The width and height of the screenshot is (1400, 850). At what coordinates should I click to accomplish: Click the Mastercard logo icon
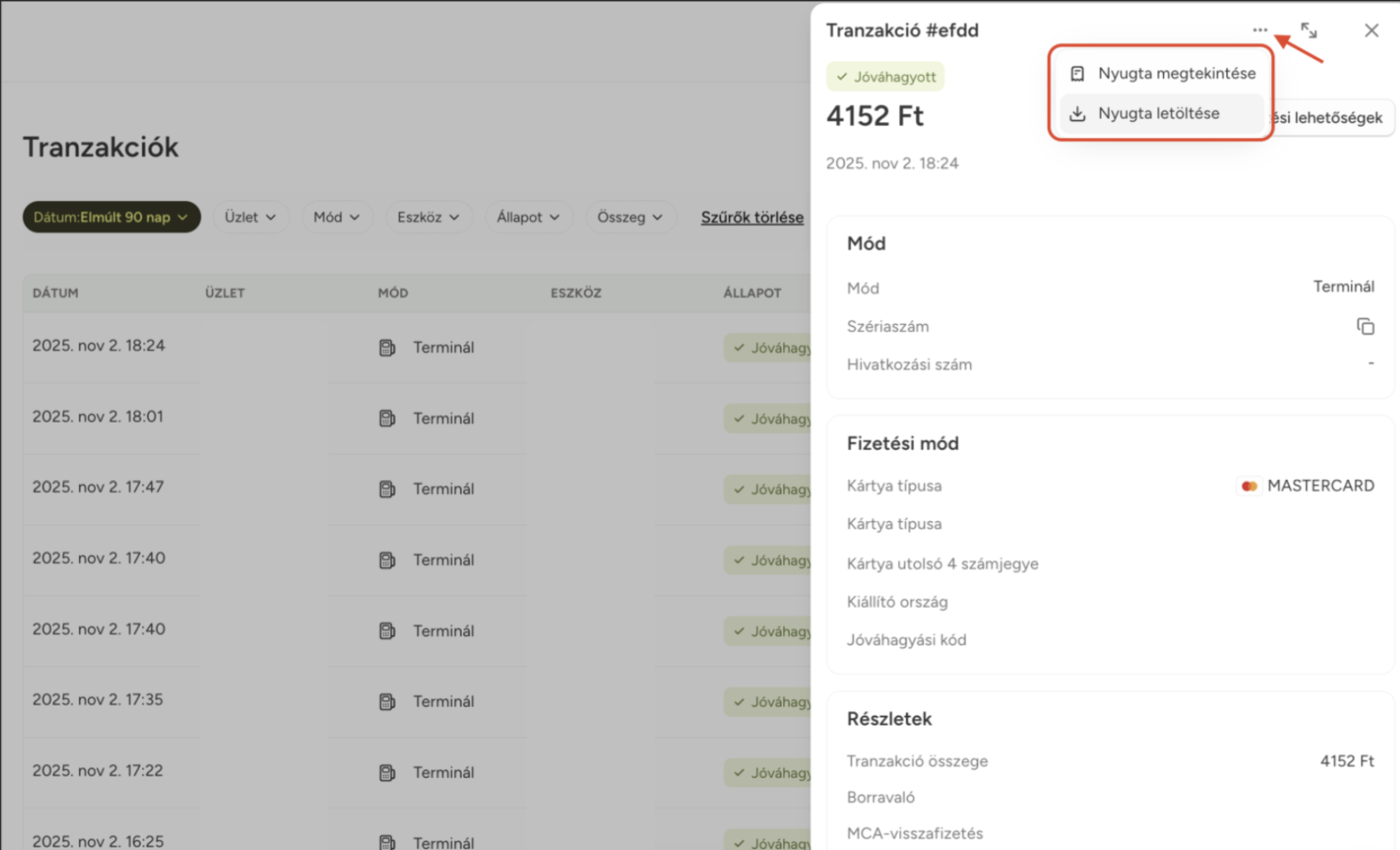(x=1249, y=486)
